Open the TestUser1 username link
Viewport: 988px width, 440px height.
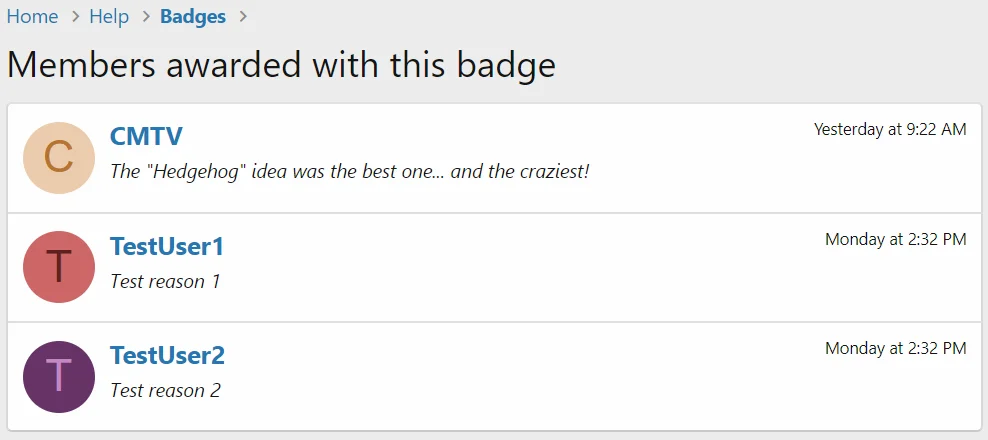167,246
